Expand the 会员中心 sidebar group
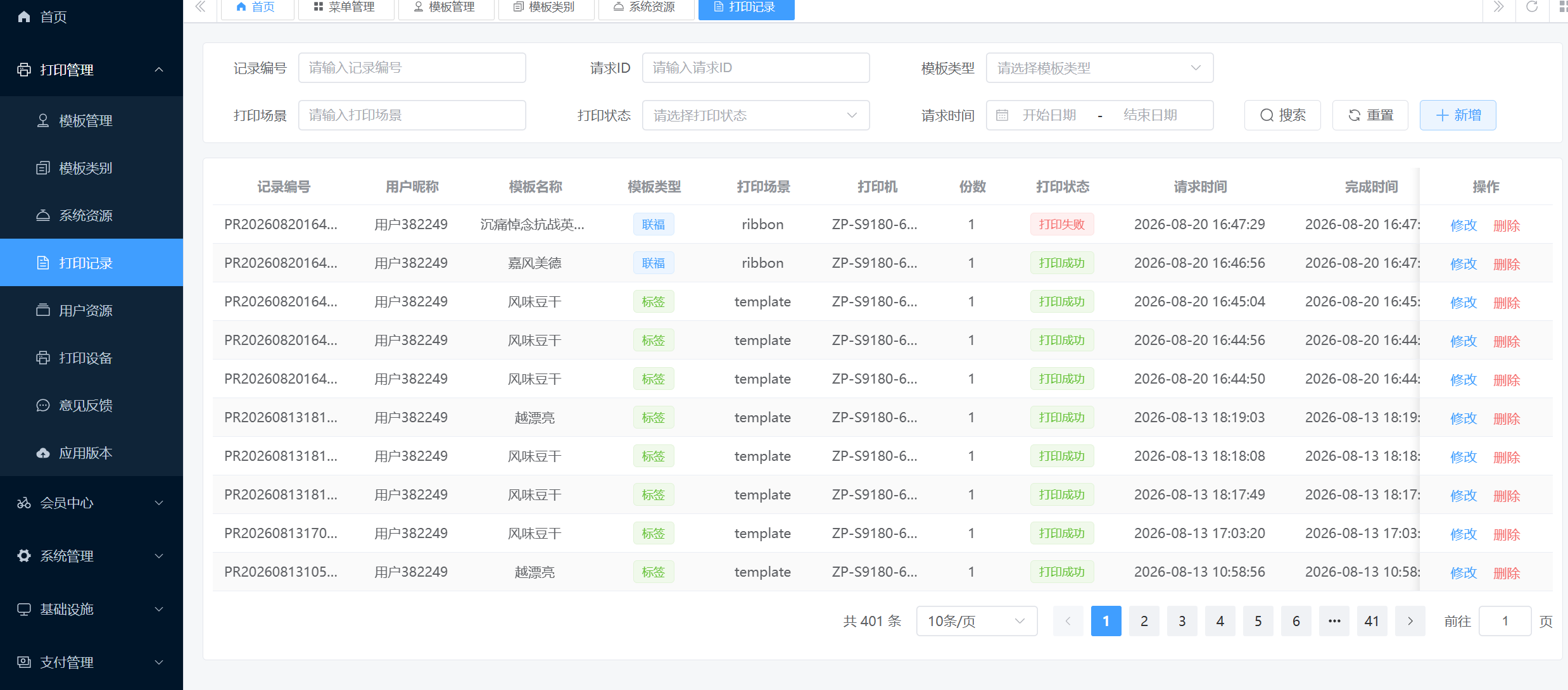The height and width of the screenshot is (690, 1568). (91, 503)
